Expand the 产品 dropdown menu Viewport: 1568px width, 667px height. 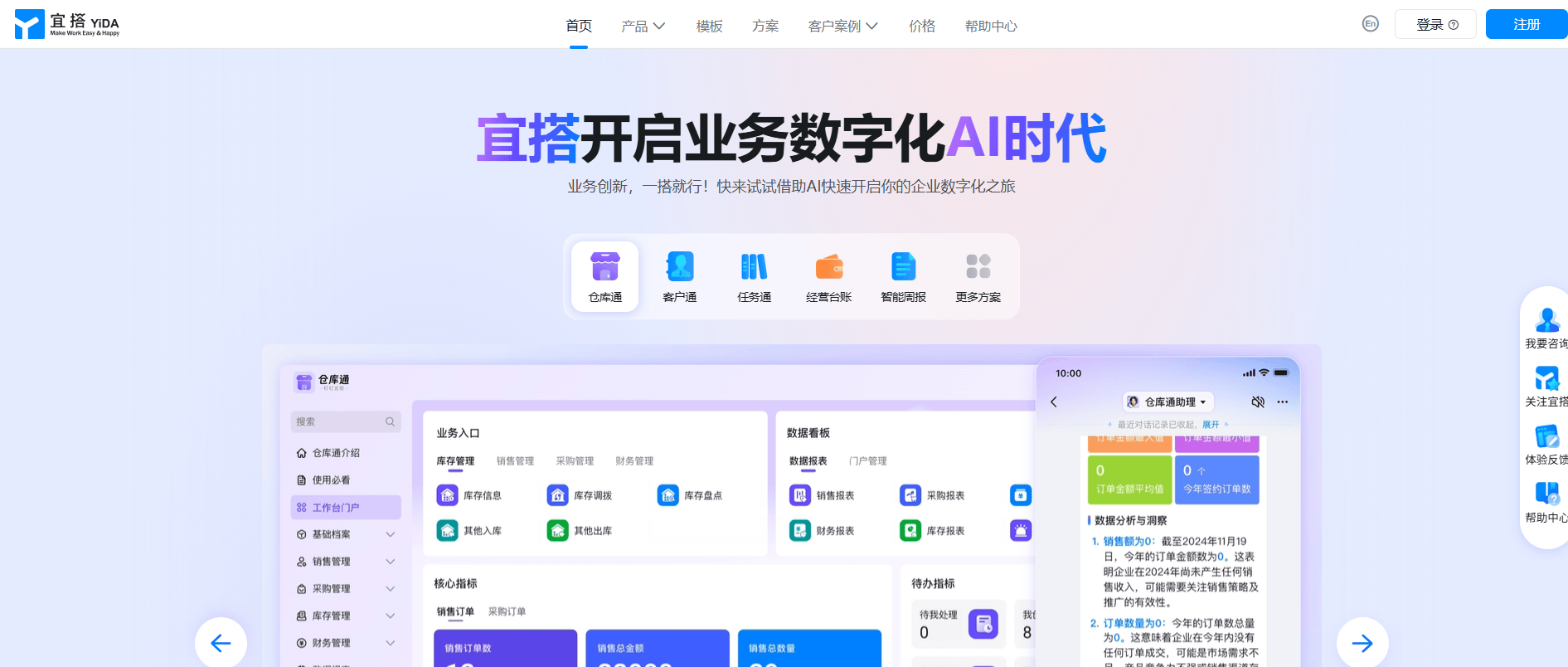[643, 26]
